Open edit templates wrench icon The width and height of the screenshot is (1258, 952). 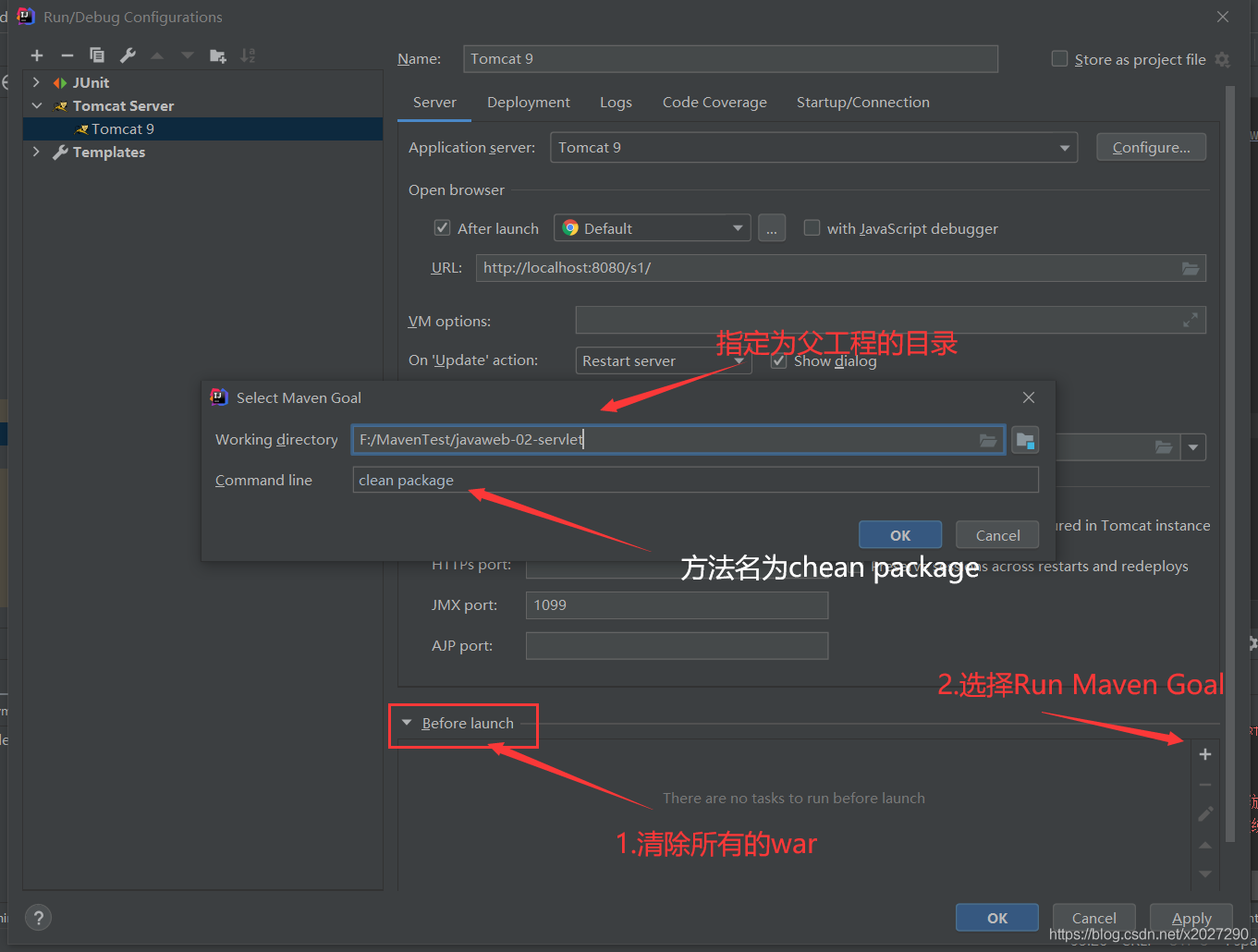click(128, 55)
